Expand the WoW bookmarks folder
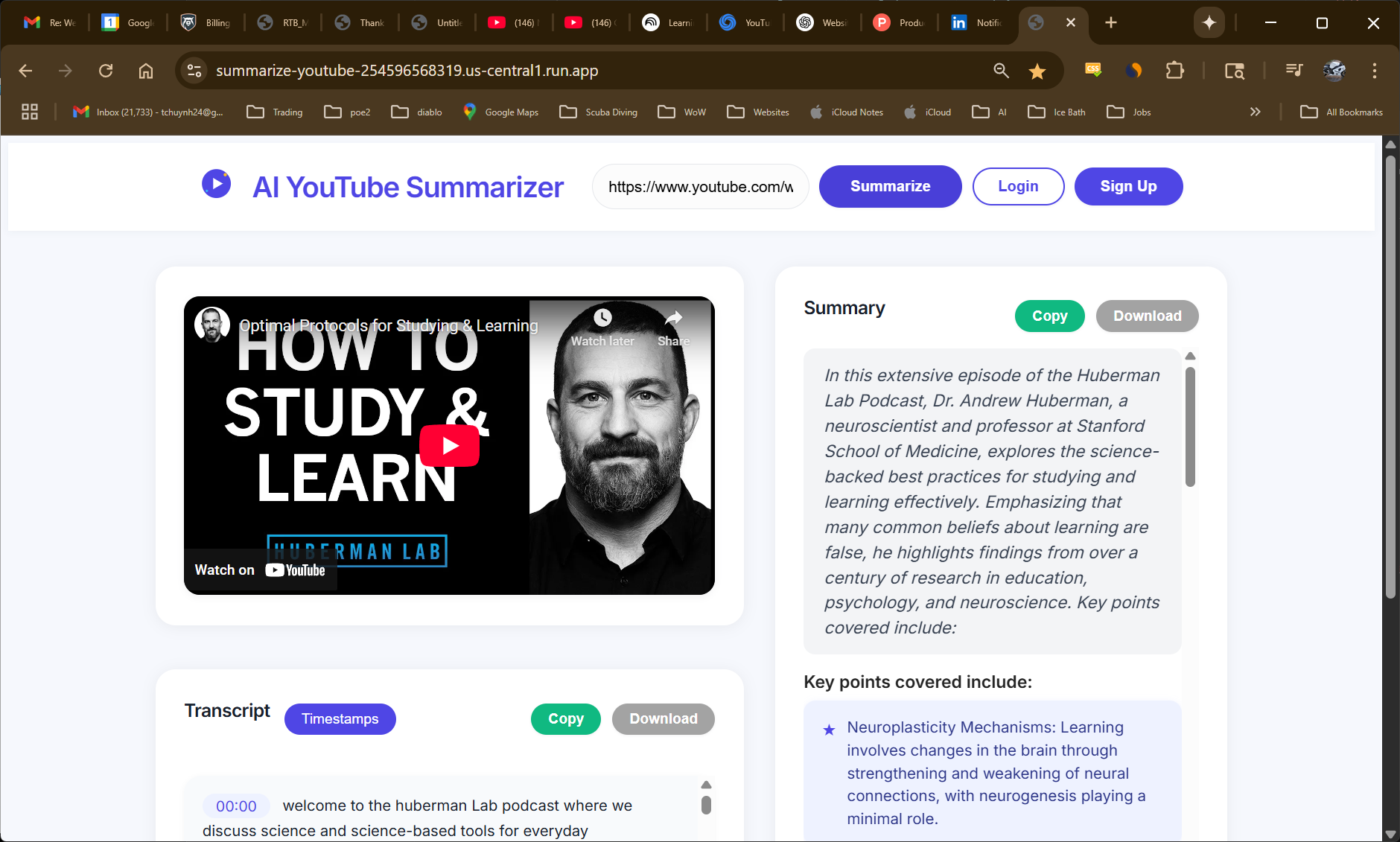1400x842 pixels. pyautogui.click(x=682, y=112)
